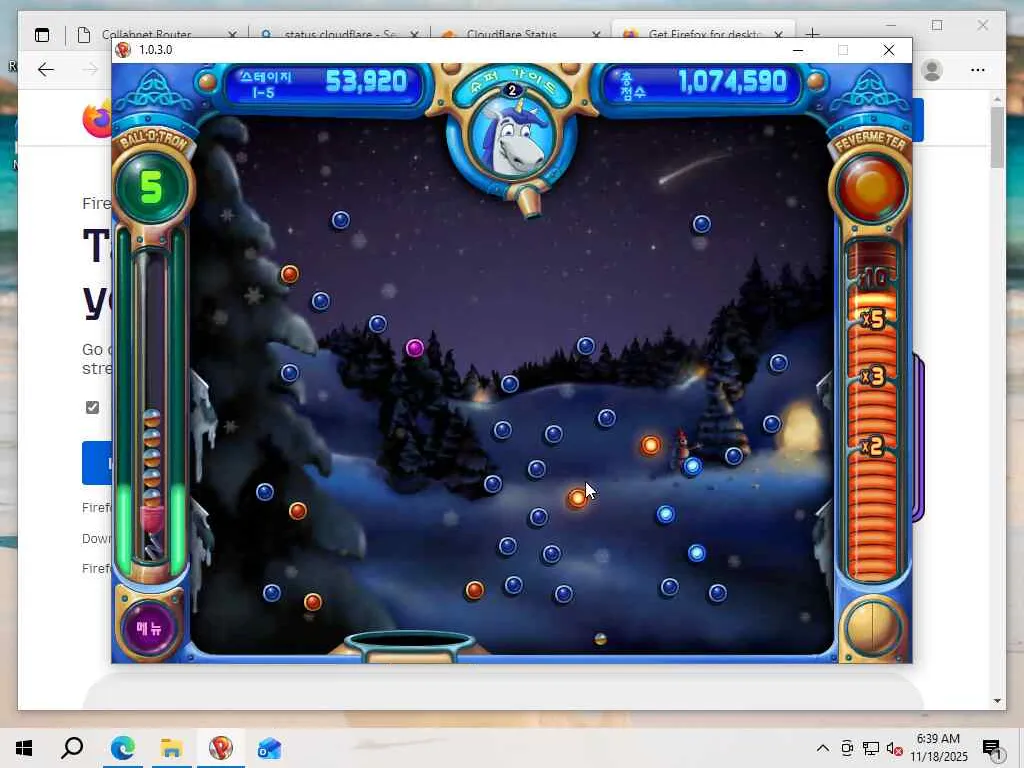Click the Ball-O-Tron ball counter showing 5
The height and width of the screenshot is (768, 1024).
point(151,187)
